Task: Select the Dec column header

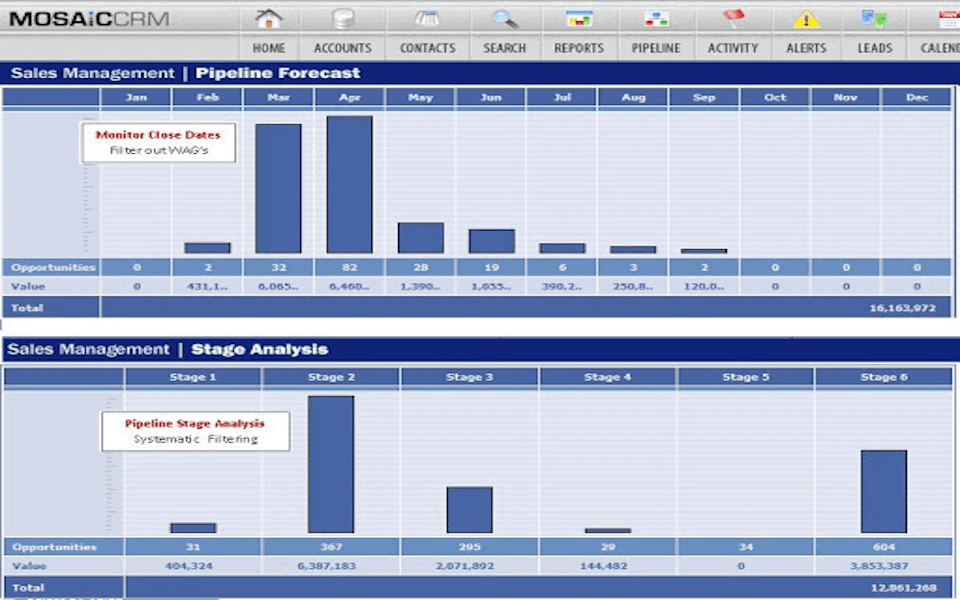Action: (917, 97)
